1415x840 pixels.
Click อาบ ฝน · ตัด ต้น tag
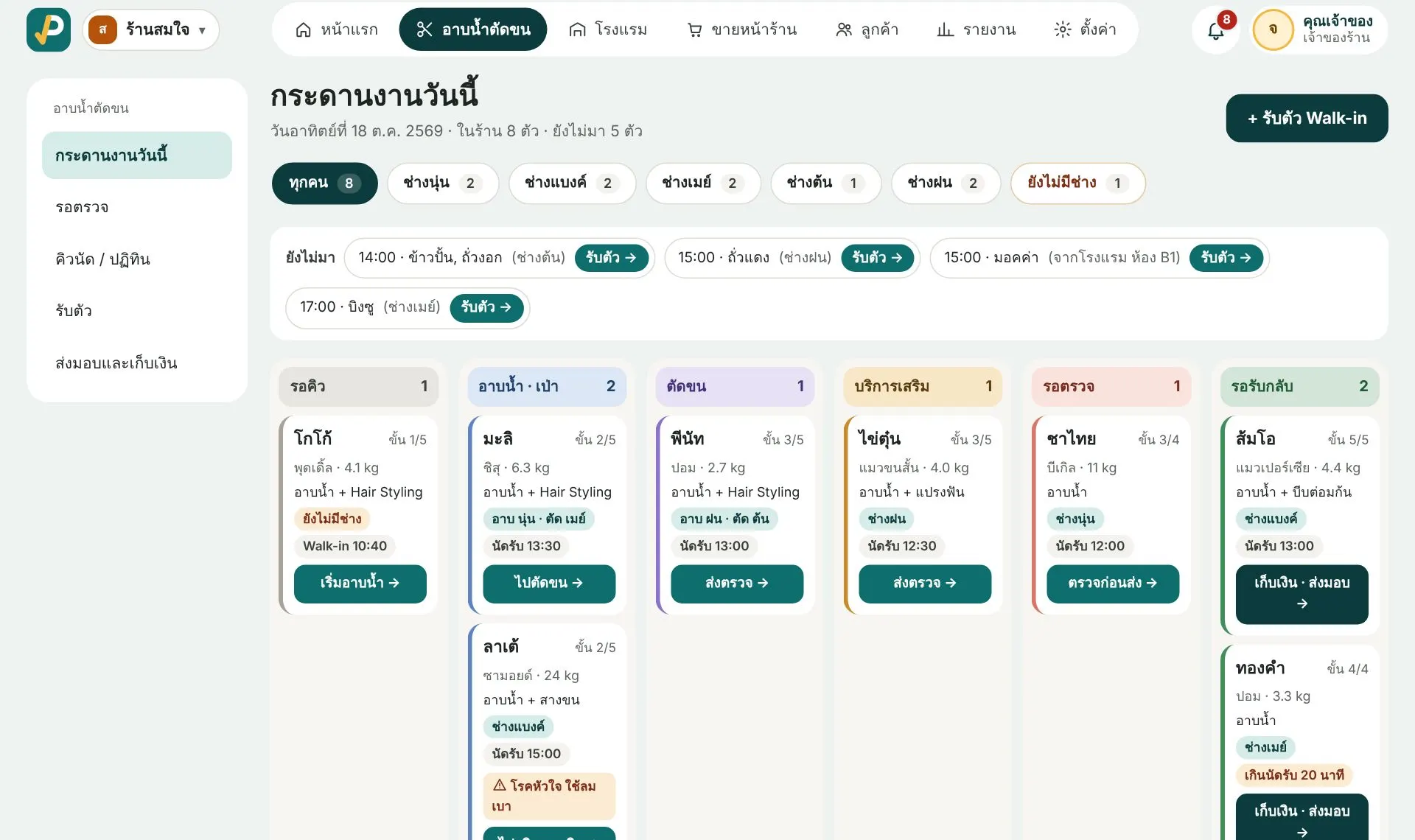pyautogui.click(x=724, y=519)
